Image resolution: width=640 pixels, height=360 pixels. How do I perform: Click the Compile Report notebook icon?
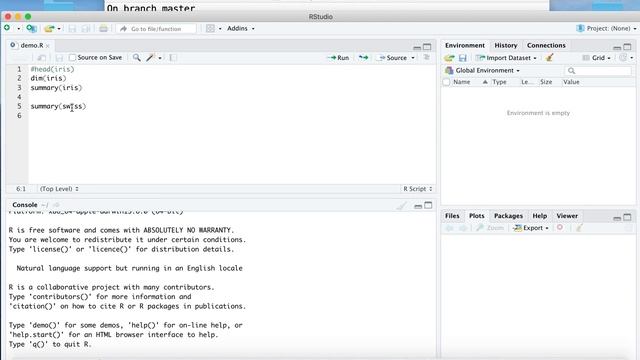173,58
